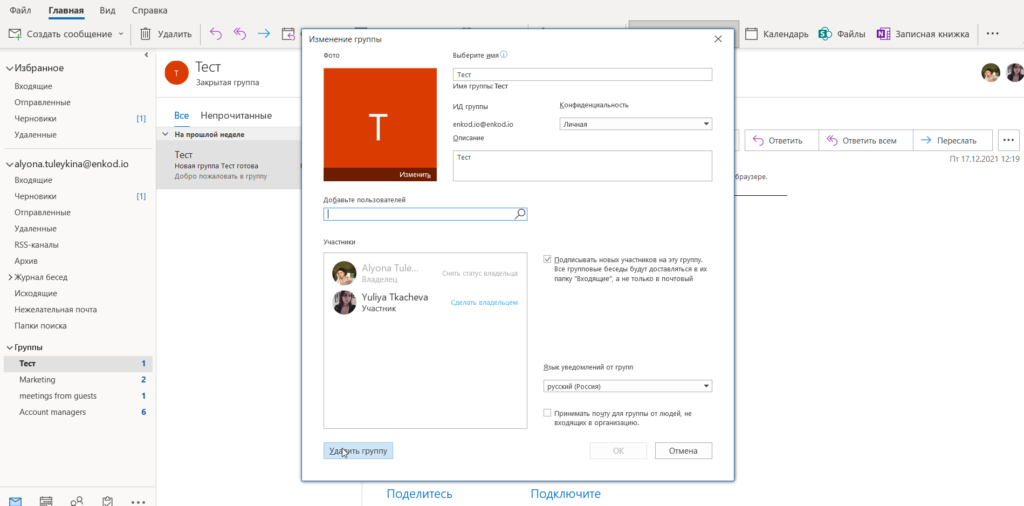Click the OK button in the dialog
This screenshot has width=1024, height=506.
(x=618, y=451)
